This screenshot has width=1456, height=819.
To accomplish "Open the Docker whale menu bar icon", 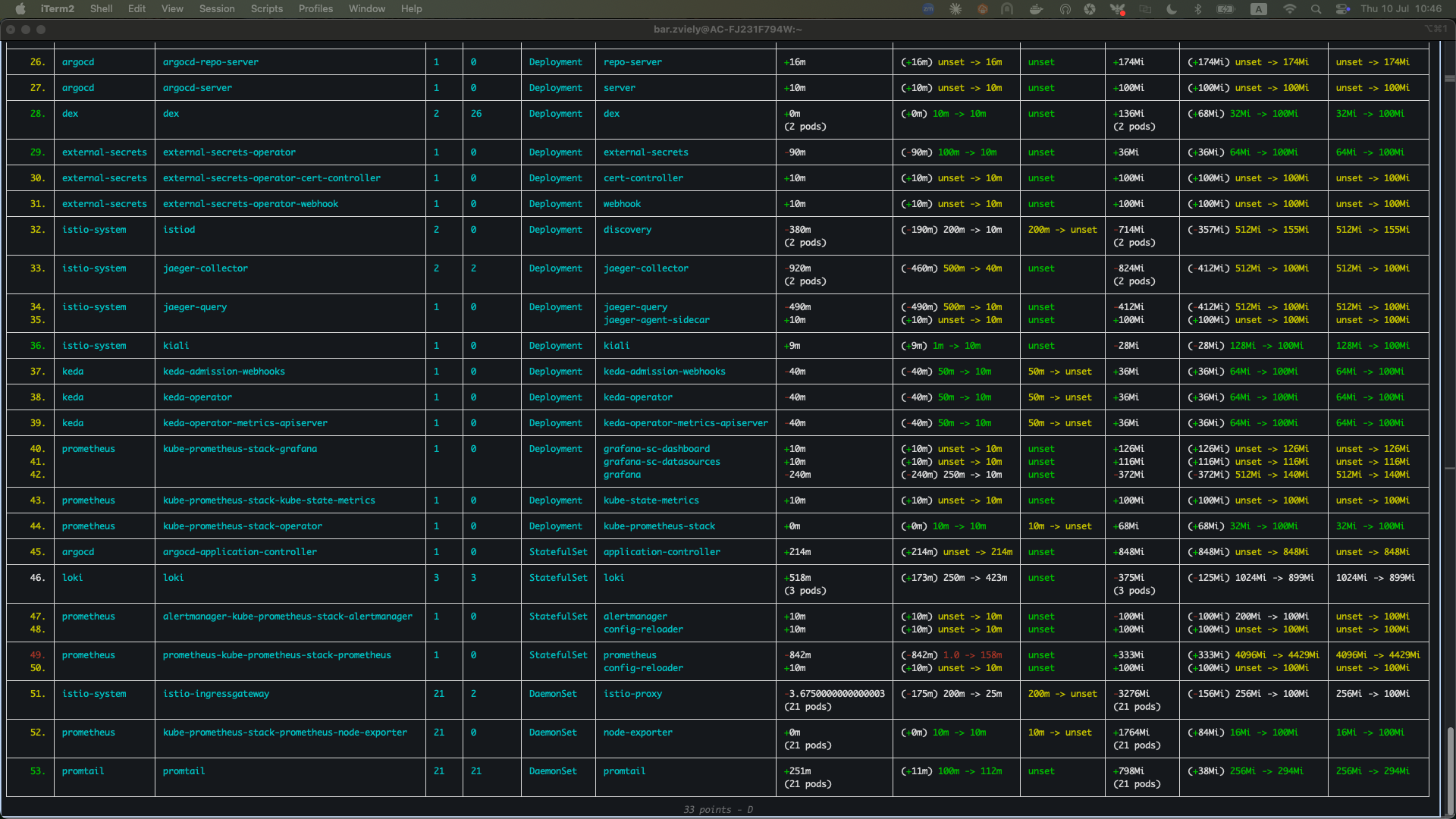I will (x=1036, y=8).
